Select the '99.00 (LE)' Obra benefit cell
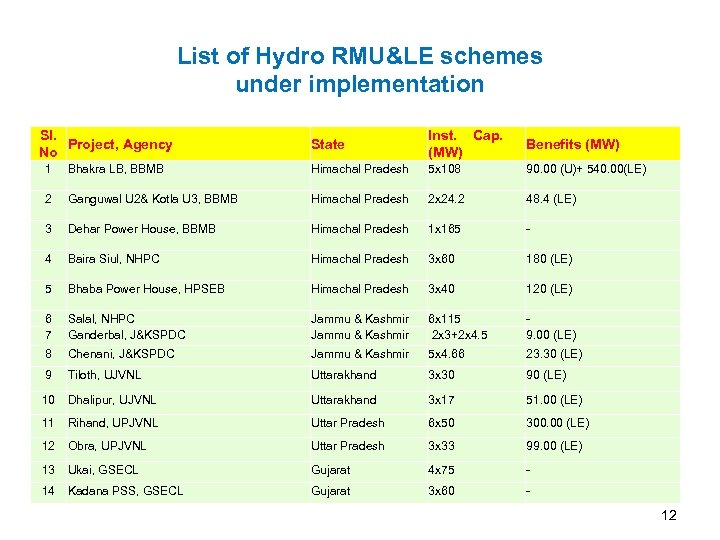The height and width of the screenshot is (540, 720). (554, 446)
